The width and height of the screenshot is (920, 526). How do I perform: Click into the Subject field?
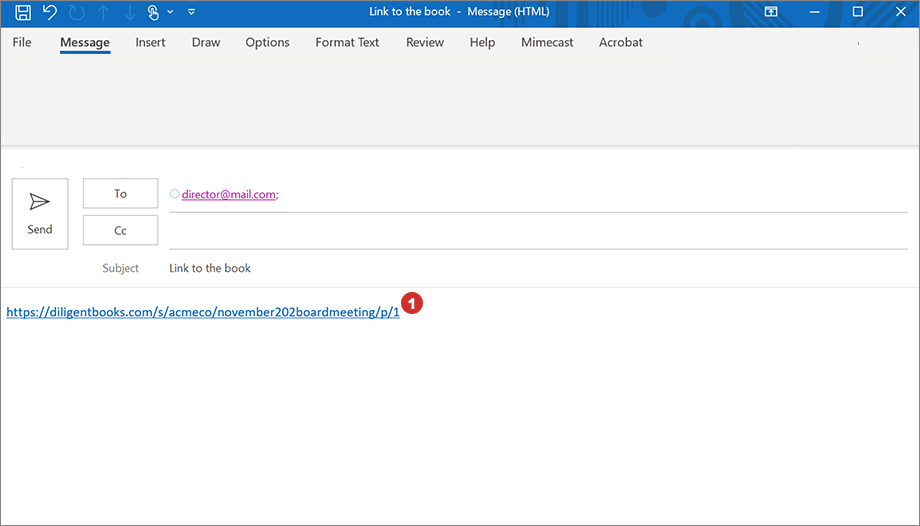500,268
